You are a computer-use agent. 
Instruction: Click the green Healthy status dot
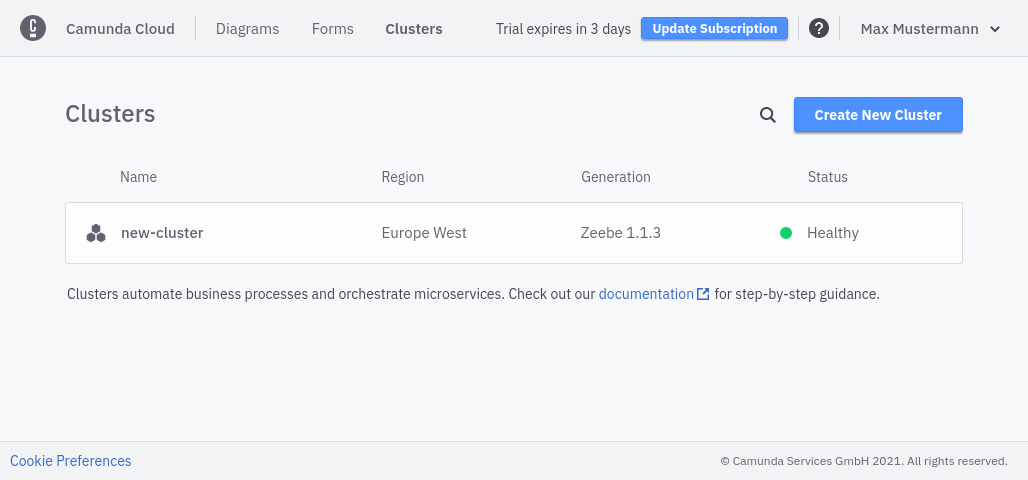[x=786, y=233]
